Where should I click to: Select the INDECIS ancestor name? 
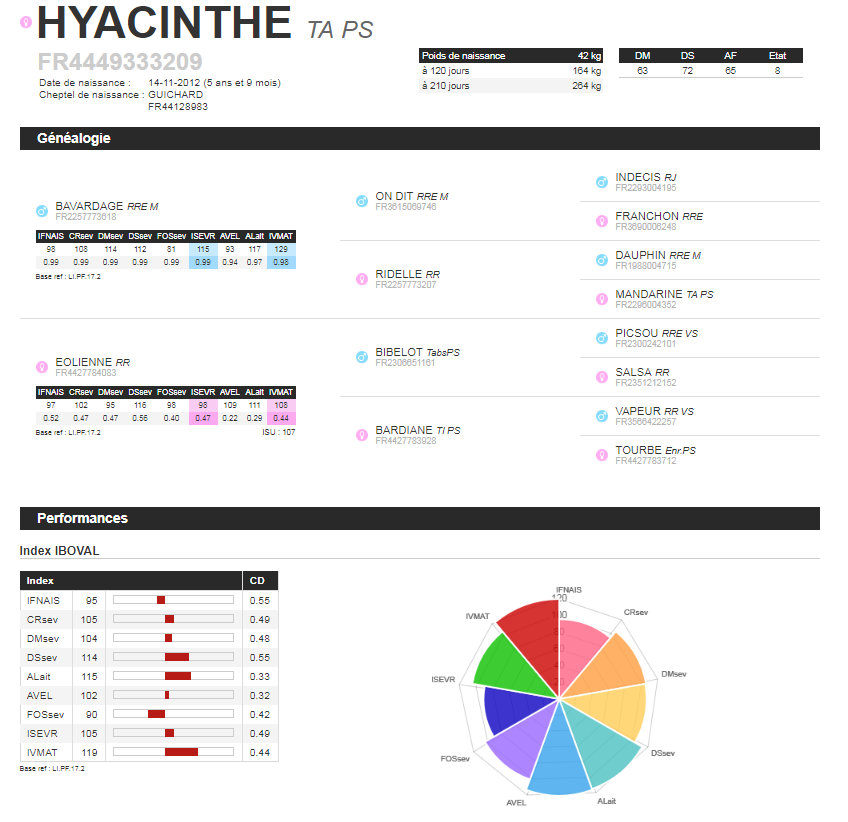(638, 177)
